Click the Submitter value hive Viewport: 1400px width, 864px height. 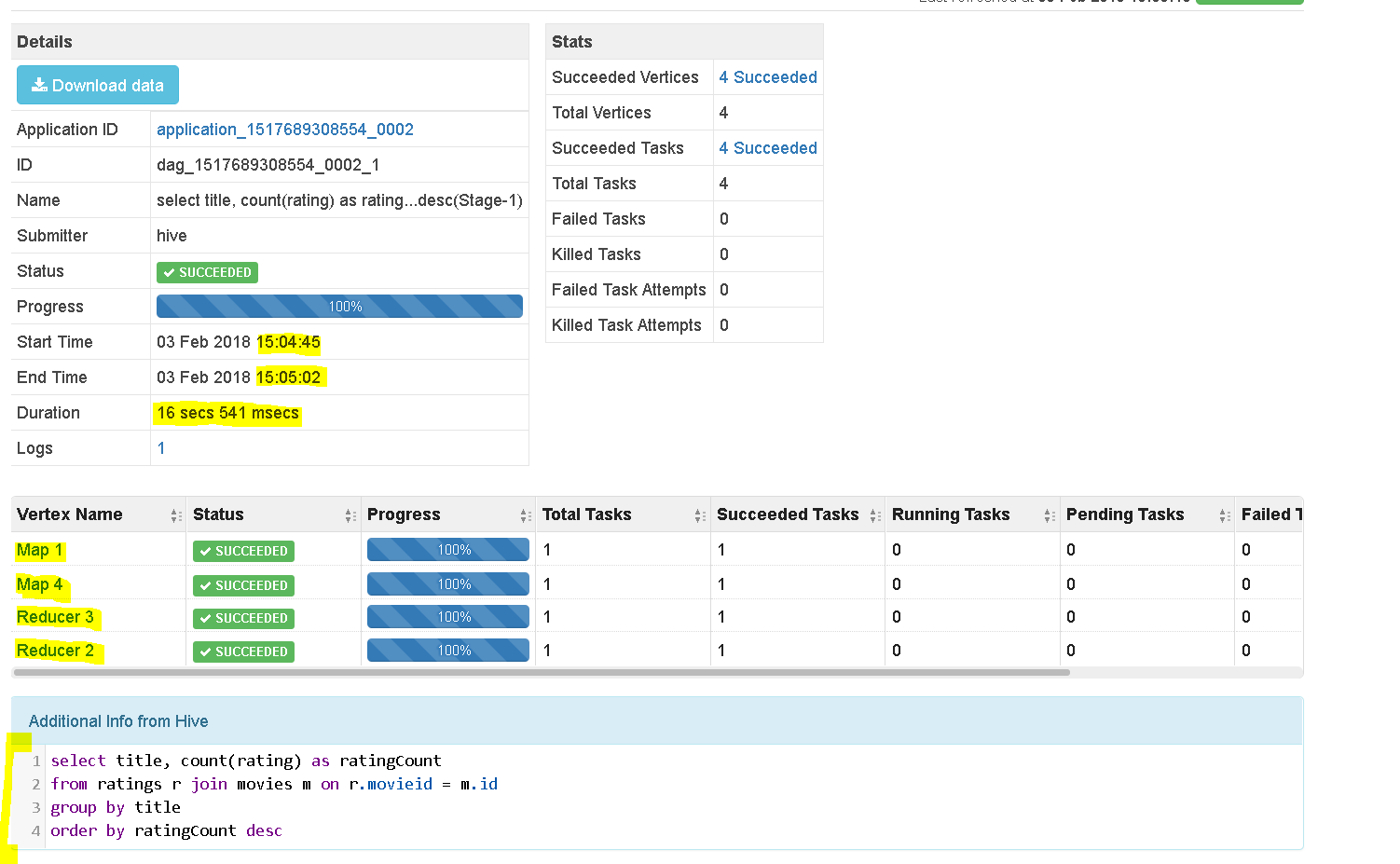click(x=172, y=236)
